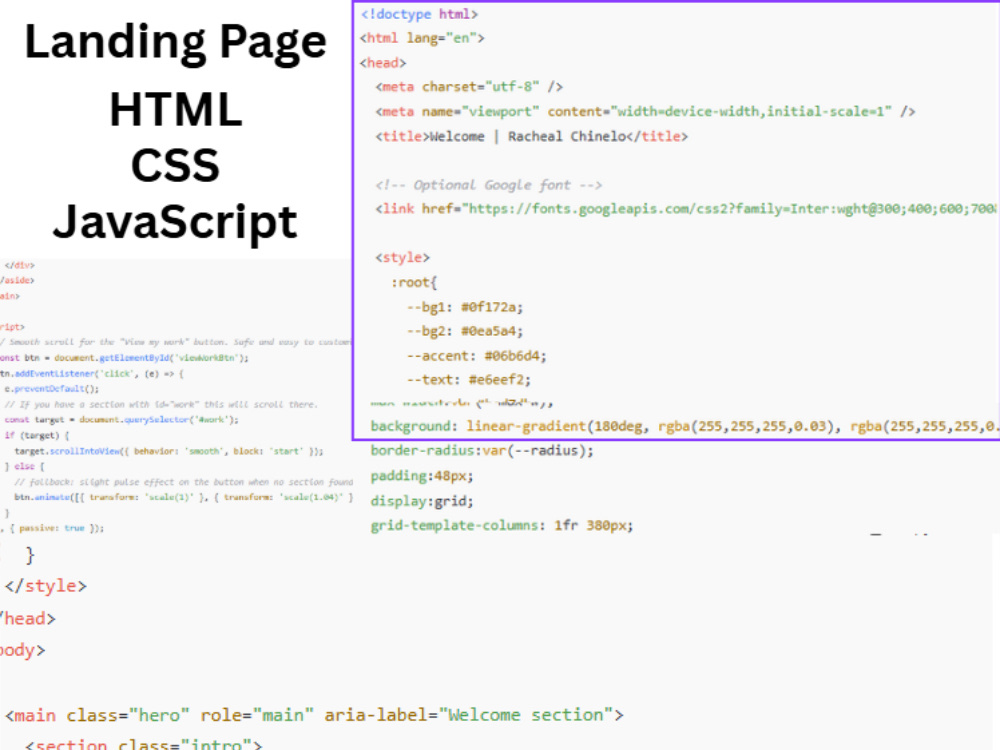Screen dimensions: 1000x750
Task: Select the "background: linear-gradient(180deg" line
Action: [683, 426]
